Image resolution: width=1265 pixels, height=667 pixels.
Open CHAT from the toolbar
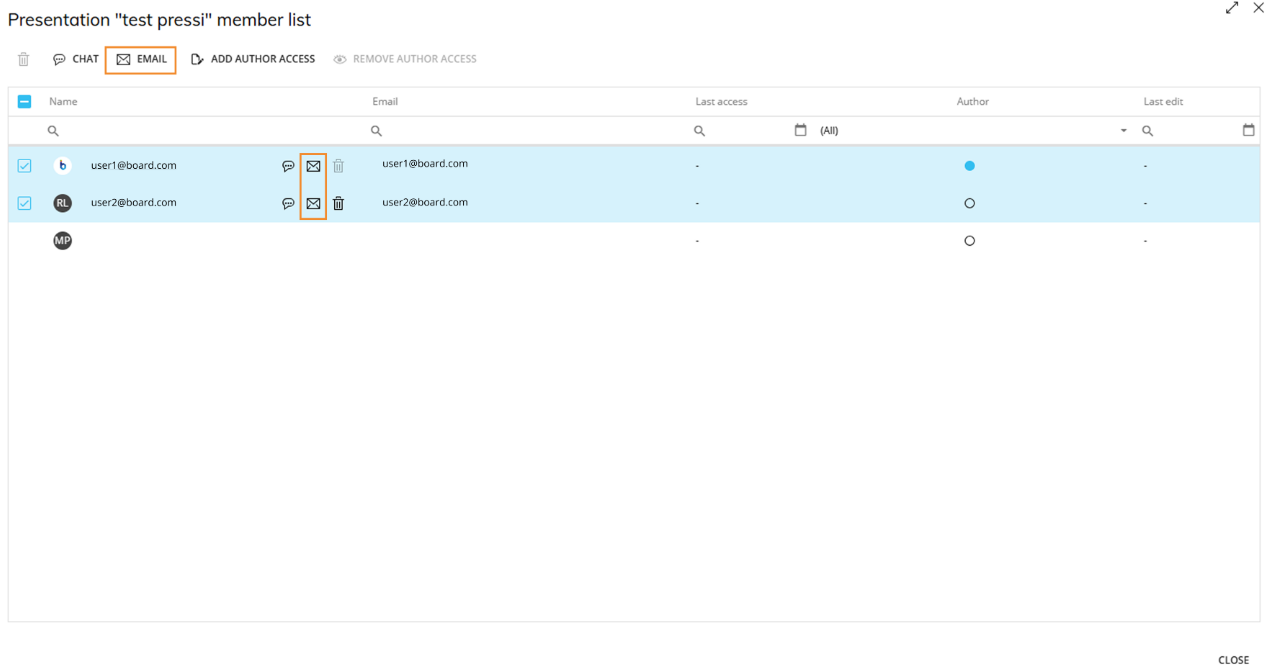76,60
